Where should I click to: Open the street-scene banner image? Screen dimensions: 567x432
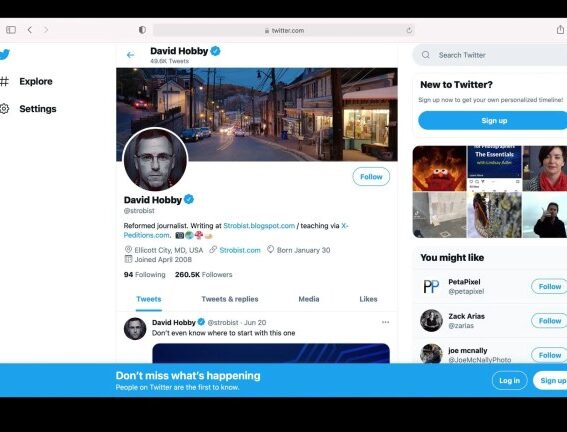click(x=257, y=114)
